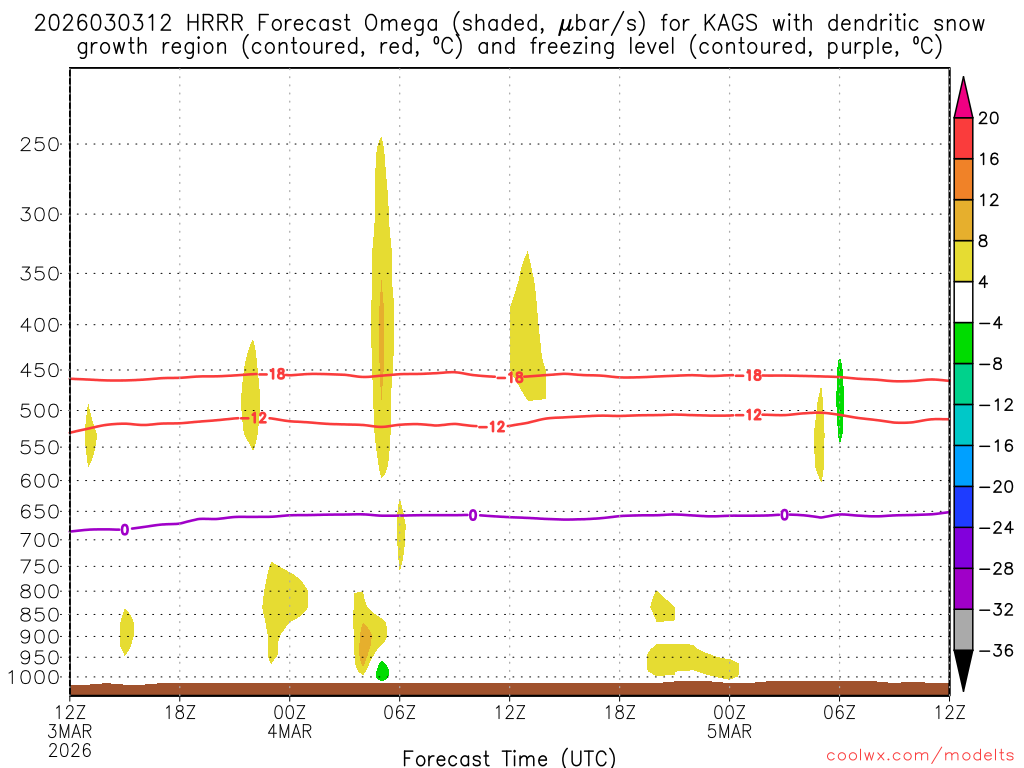1024x768 pixels.
Task: Click the 2026 year label under 3MAR
Action: click(70, 750)
